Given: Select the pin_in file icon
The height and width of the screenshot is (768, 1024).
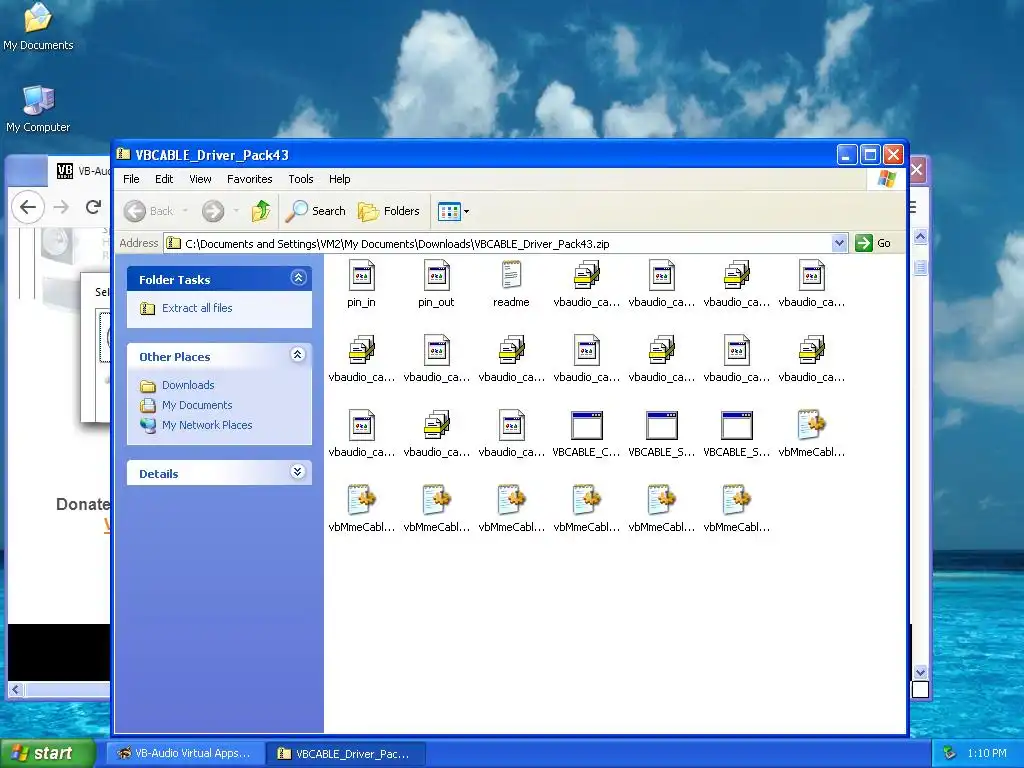Looking at the screenshot, I should 361,275.
